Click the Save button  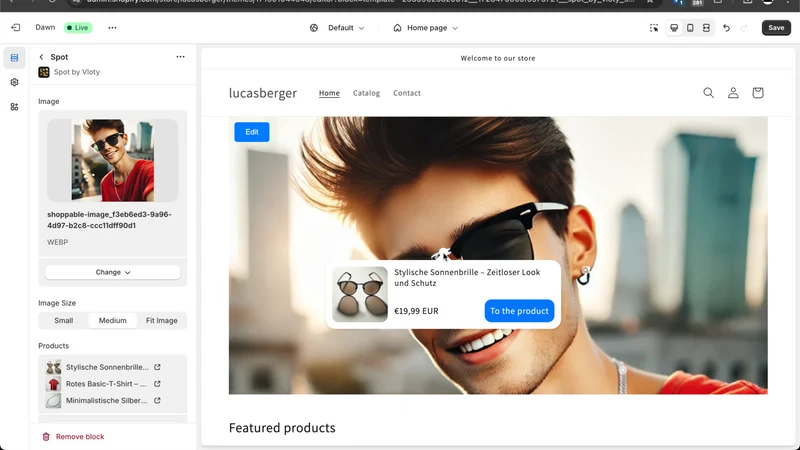(776, 28)
